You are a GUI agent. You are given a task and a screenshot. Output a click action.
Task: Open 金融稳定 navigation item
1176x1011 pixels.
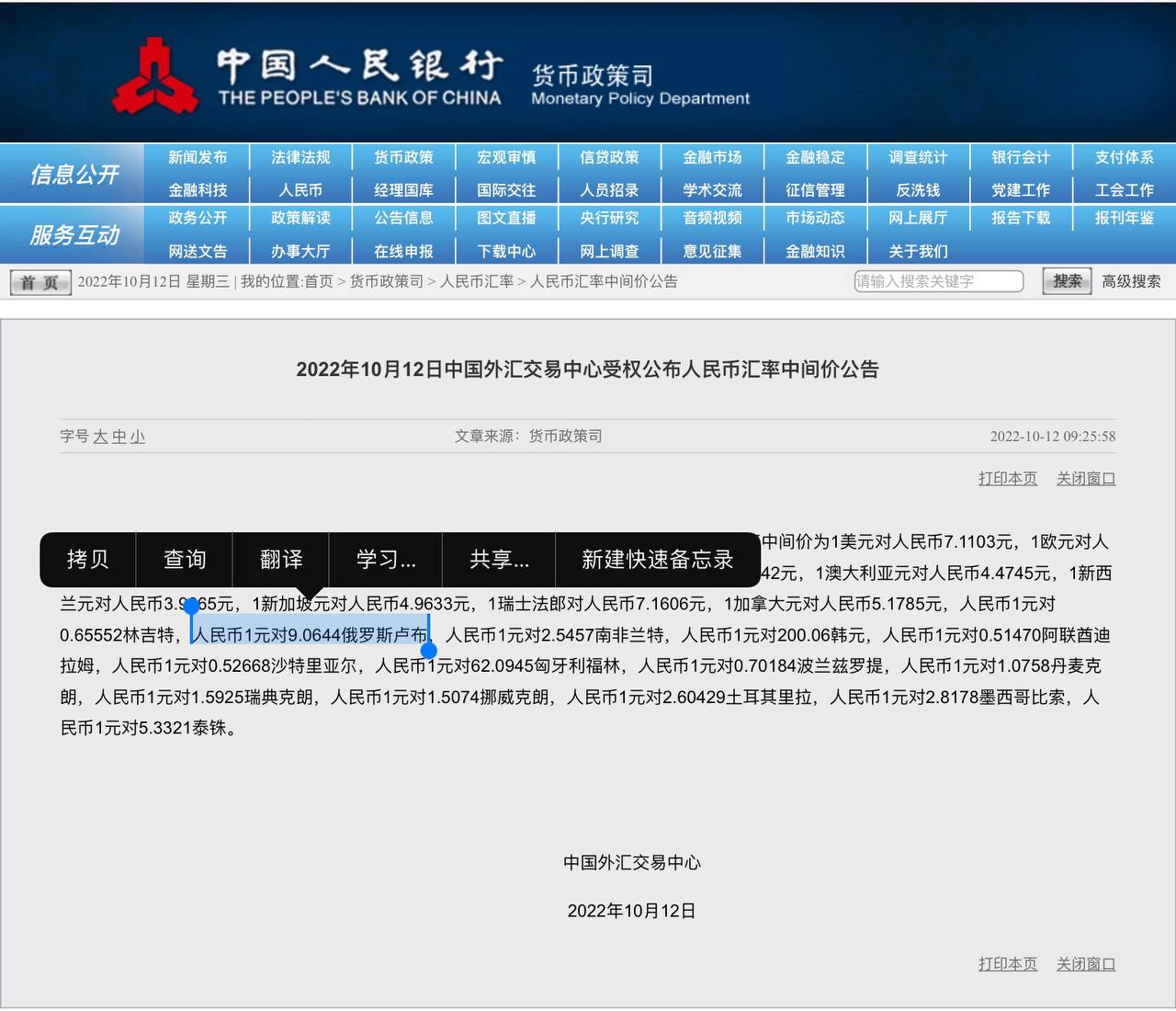tap(815, 157)
